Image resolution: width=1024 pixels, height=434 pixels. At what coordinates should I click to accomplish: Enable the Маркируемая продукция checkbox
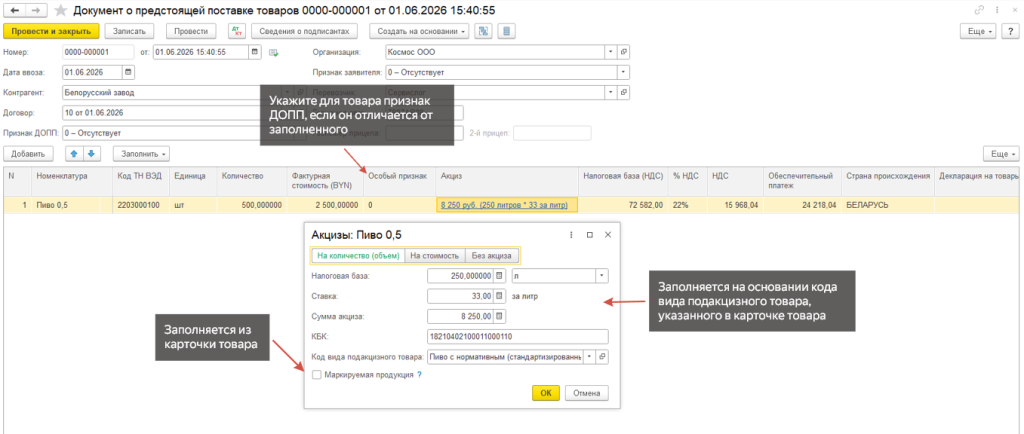(317, 375)
